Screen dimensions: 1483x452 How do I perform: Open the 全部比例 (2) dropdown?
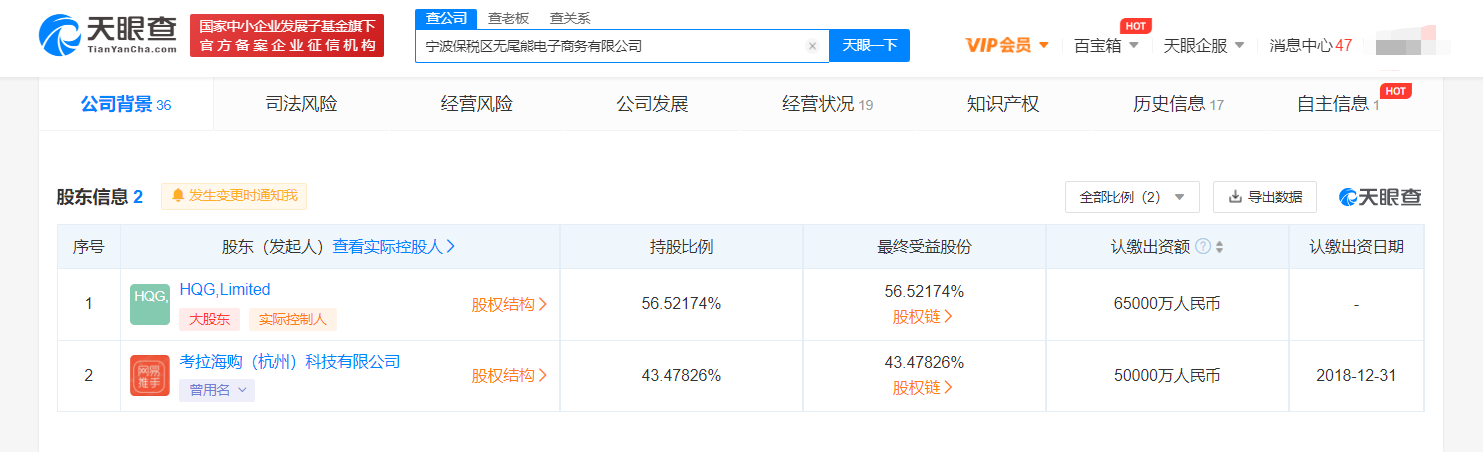[1132, 197]
